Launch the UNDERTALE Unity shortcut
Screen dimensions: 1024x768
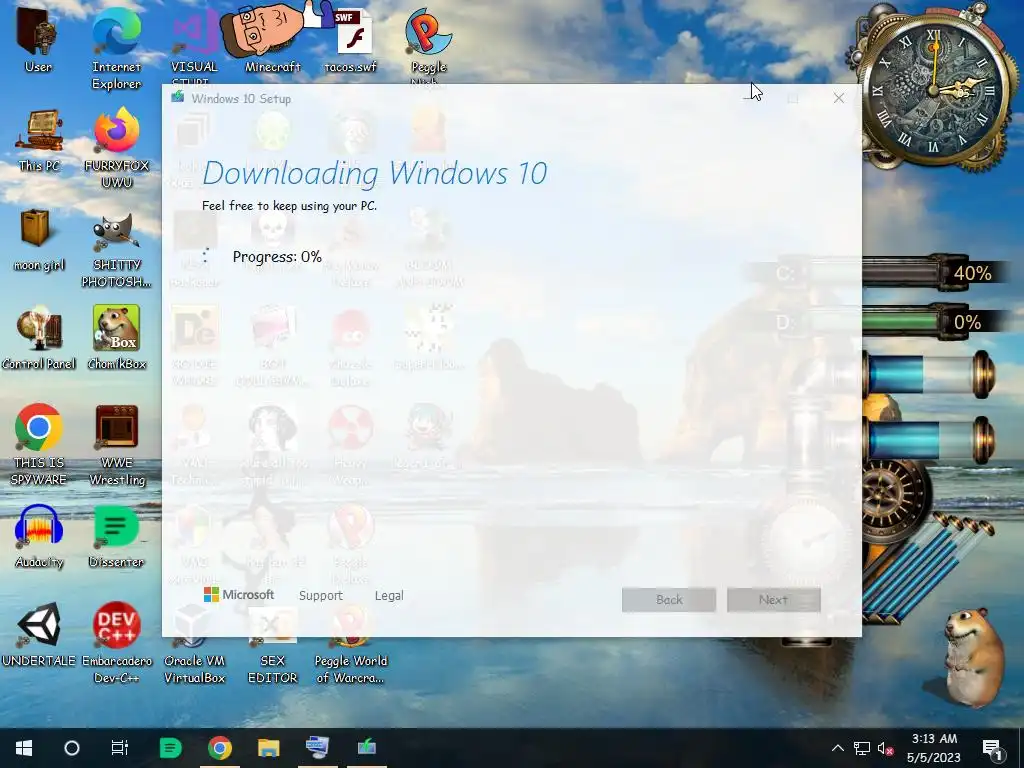tap(39, 635)
